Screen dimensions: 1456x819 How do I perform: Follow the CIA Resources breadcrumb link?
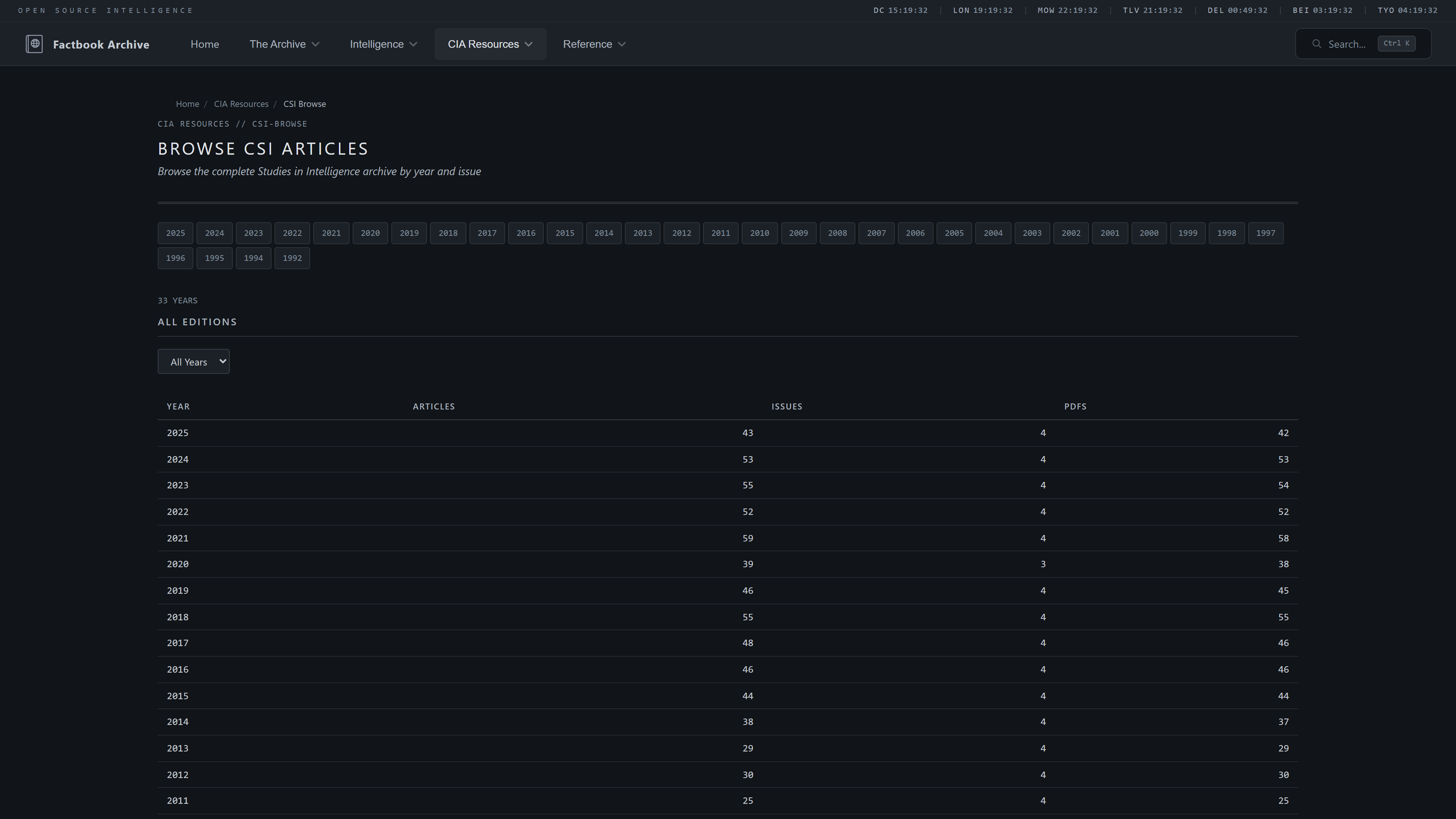point(241,104)
